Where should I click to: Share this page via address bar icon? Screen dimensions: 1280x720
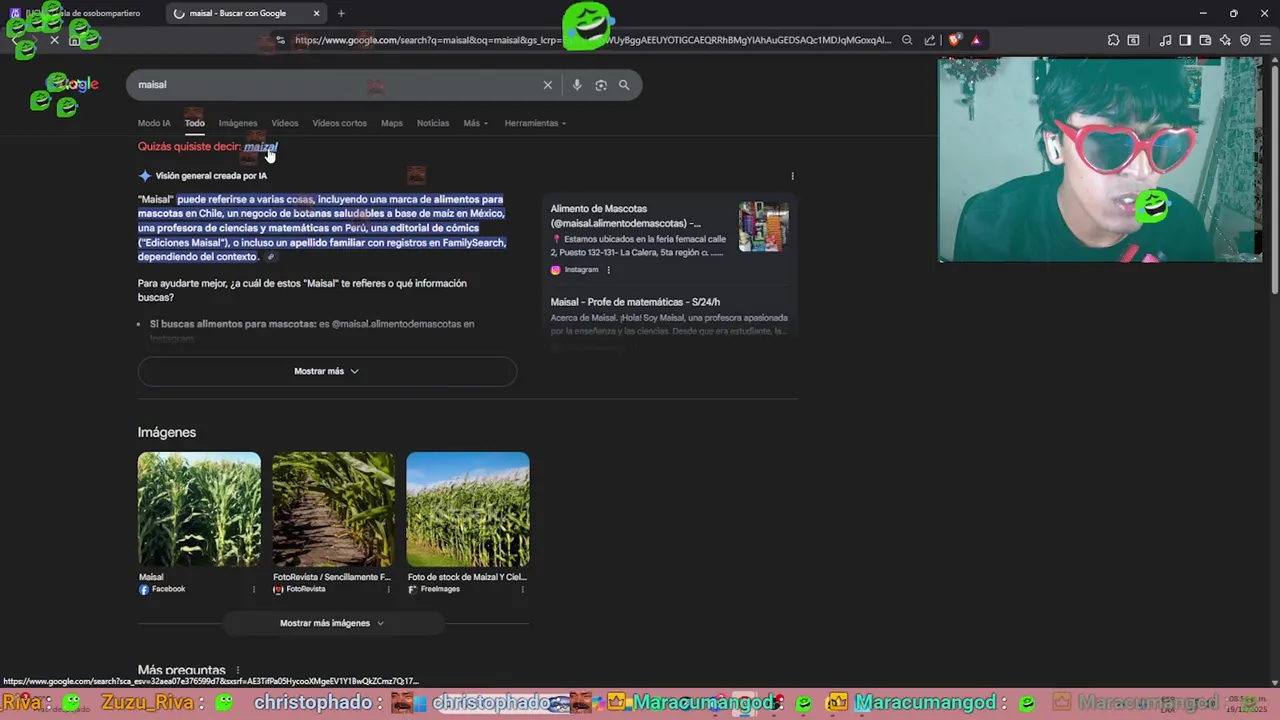click(930, 40)
